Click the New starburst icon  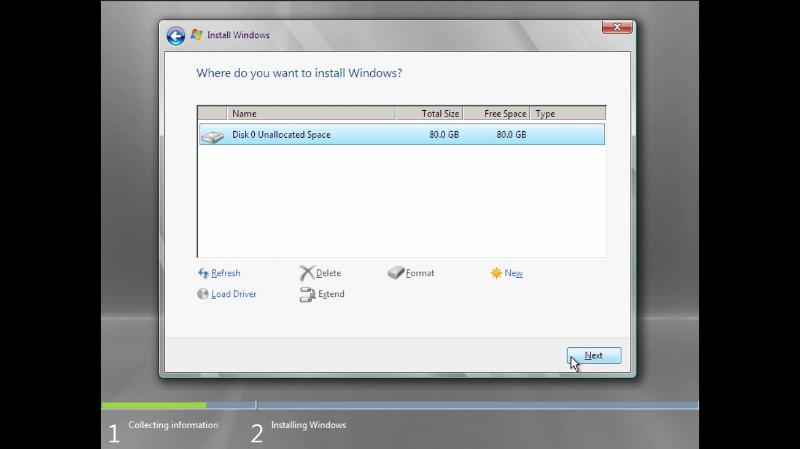coord(496,273)
